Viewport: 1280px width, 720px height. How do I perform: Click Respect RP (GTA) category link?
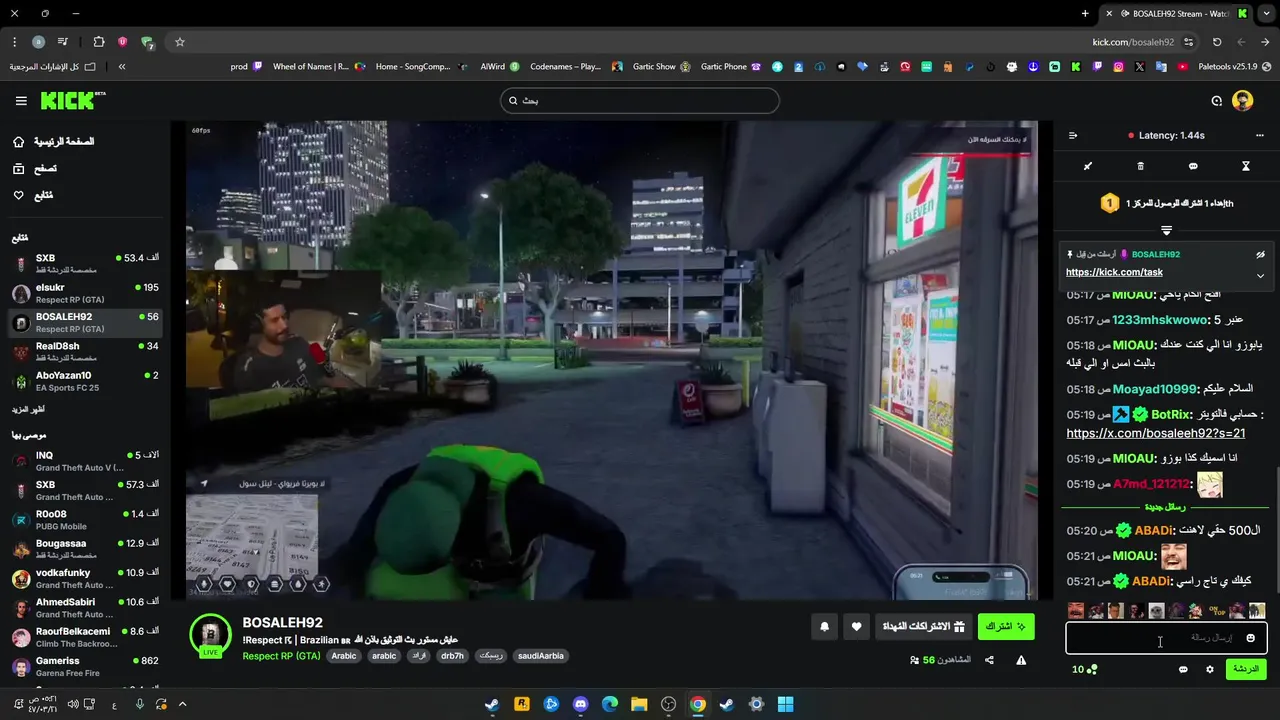pyautogui.click(x=281, y=656)
